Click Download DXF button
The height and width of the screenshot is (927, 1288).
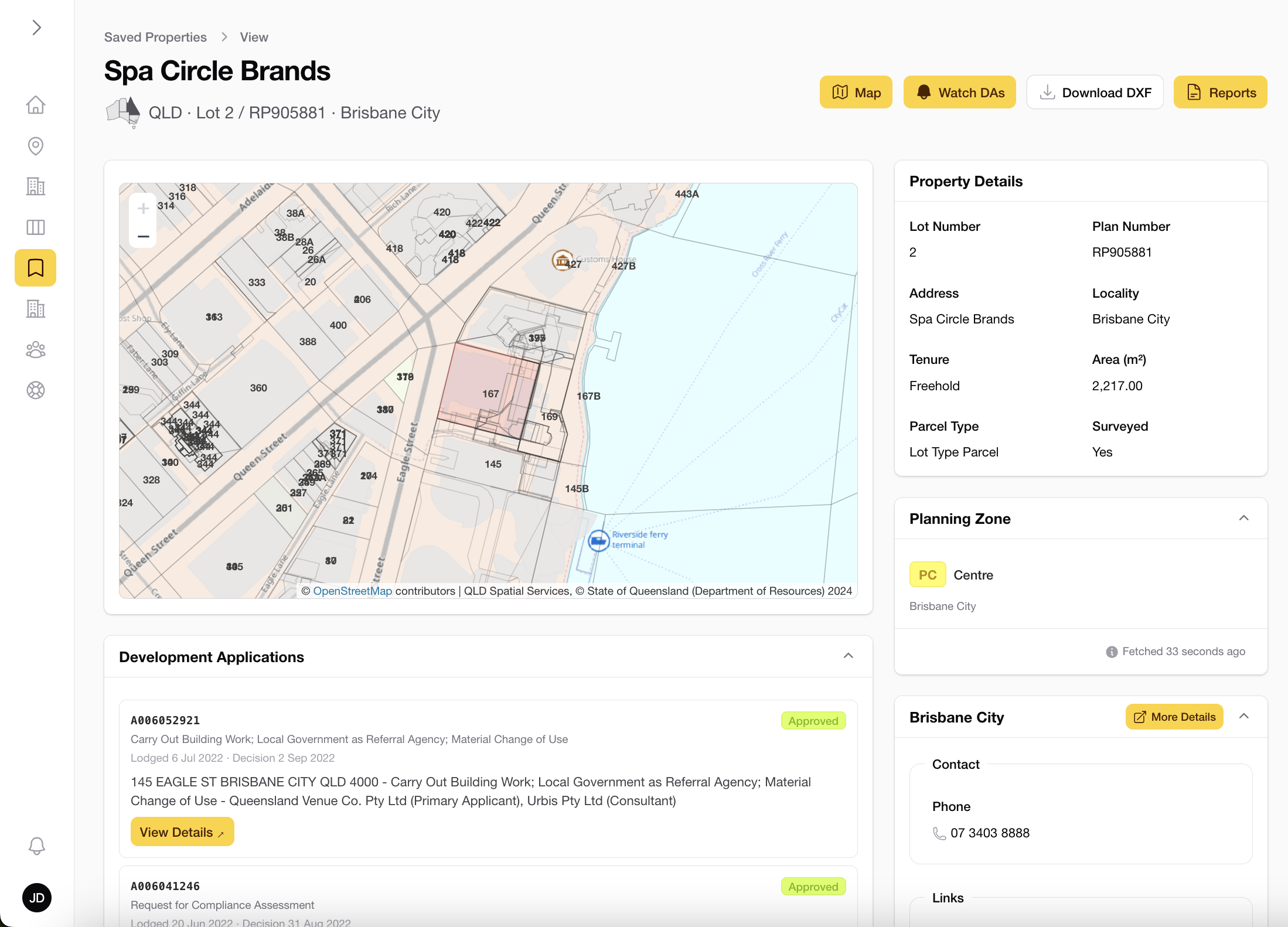click(x=1095, y=92)
